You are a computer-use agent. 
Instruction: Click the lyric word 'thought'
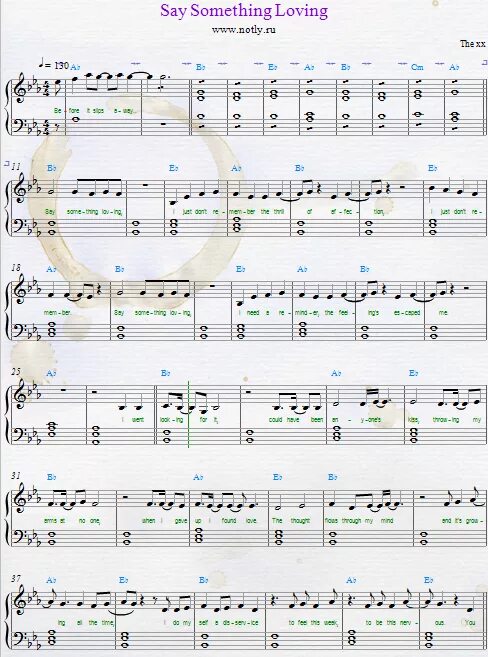click(299, 521)
